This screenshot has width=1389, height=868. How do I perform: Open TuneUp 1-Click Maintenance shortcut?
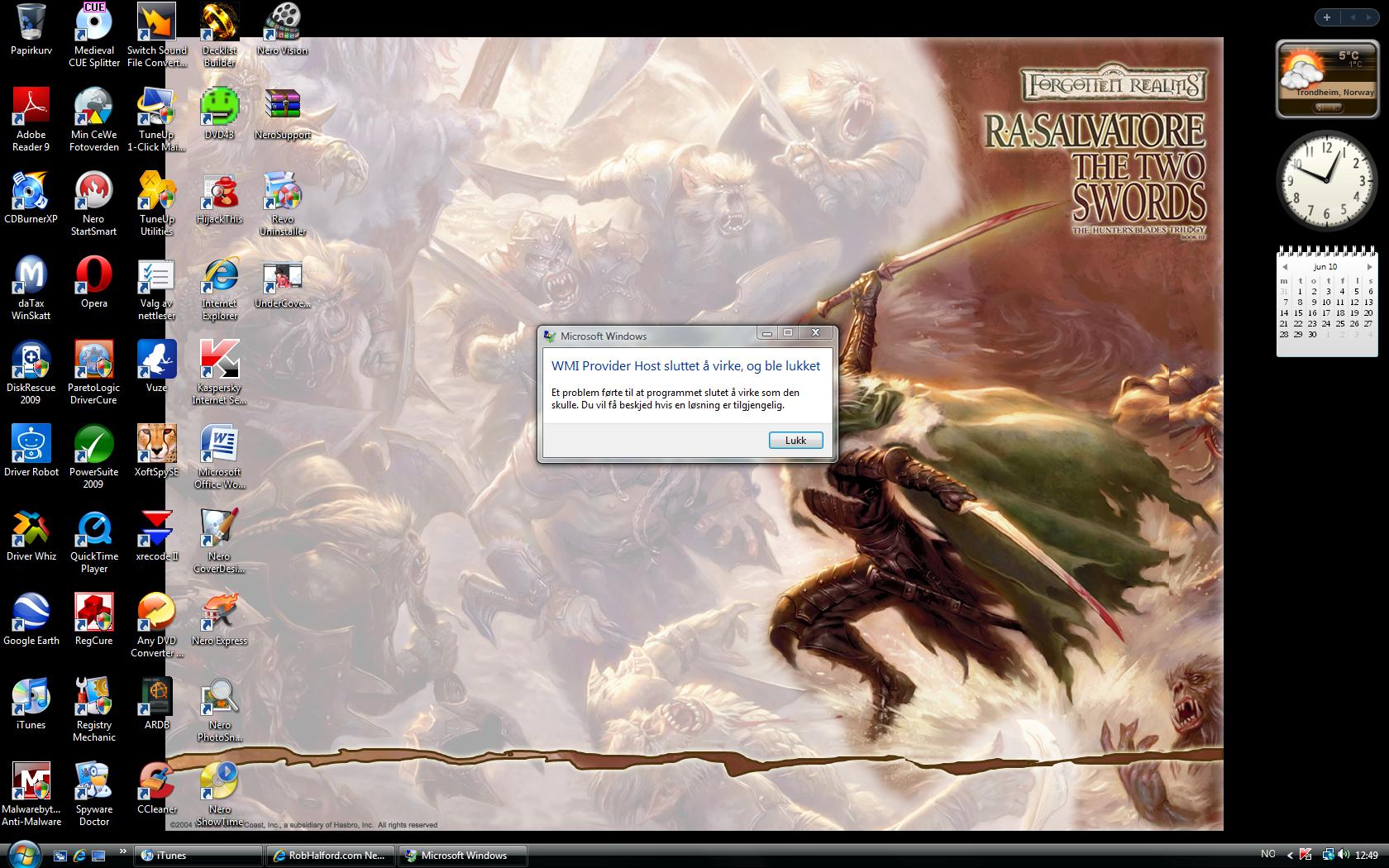pyautogui.click(x=156, y=119)
